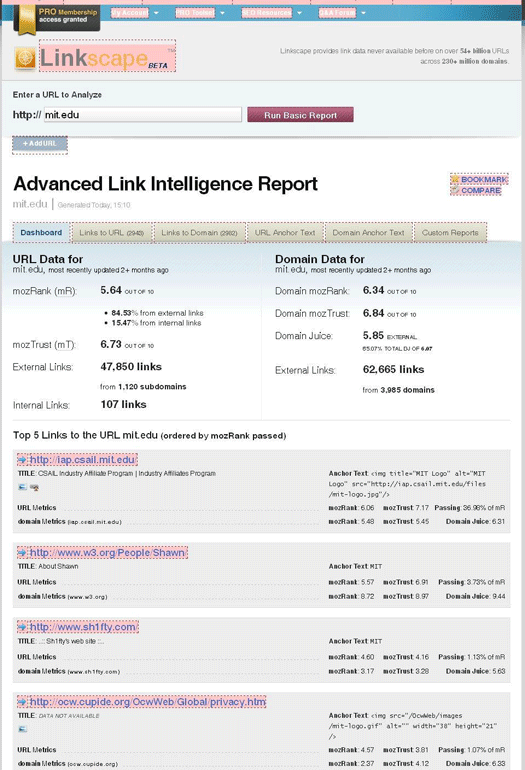Viewport: 525px width, 770px height.
Task: Click the star icon beside BOOKMARK
Action: (x=455, y=179)
